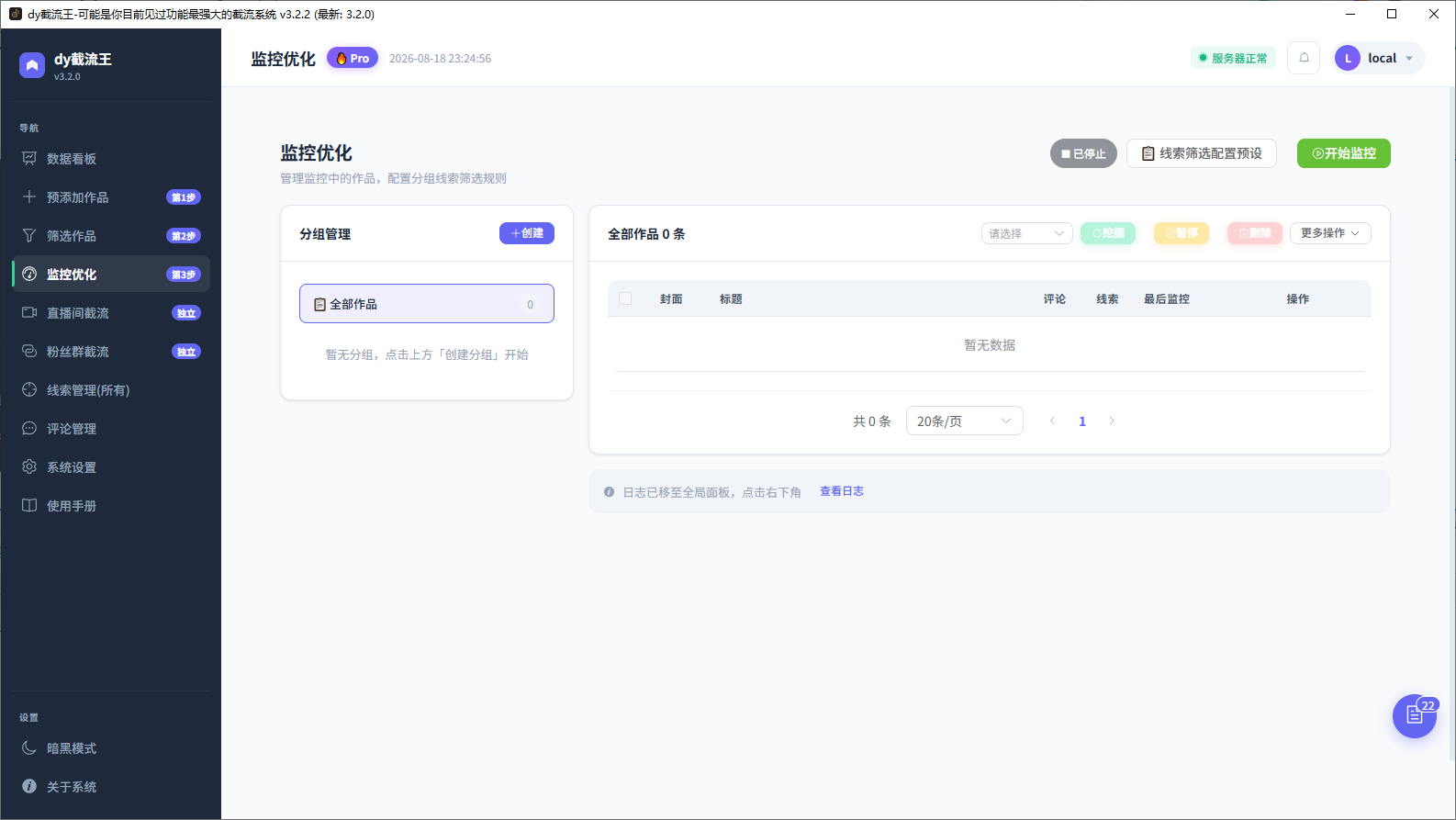
Task: Click the moon icon for 暗黑模式
Action: (x=29, y=748)
